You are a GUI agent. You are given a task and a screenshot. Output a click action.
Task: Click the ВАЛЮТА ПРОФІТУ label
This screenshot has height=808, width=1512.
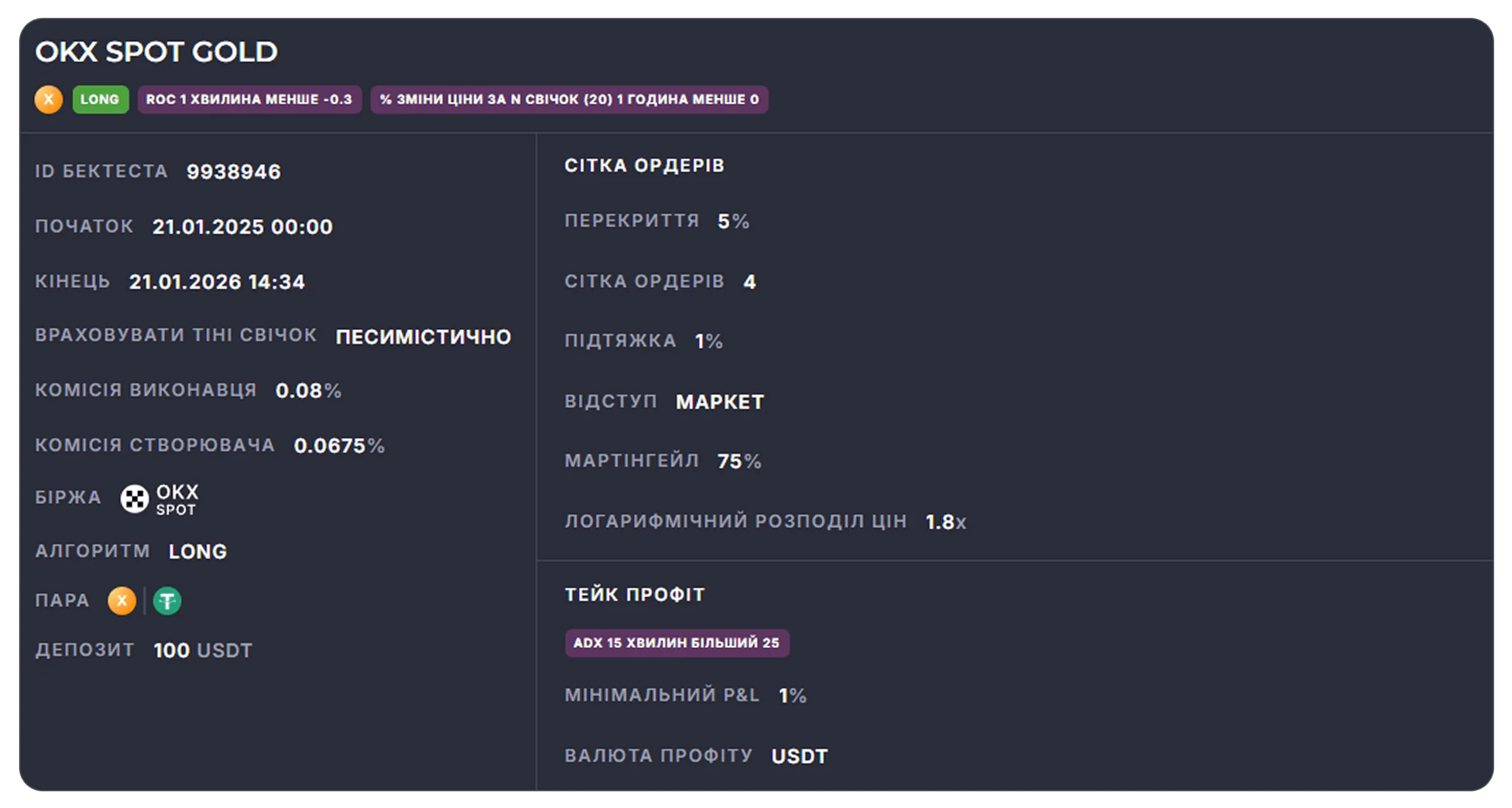(x=659, y=756)
